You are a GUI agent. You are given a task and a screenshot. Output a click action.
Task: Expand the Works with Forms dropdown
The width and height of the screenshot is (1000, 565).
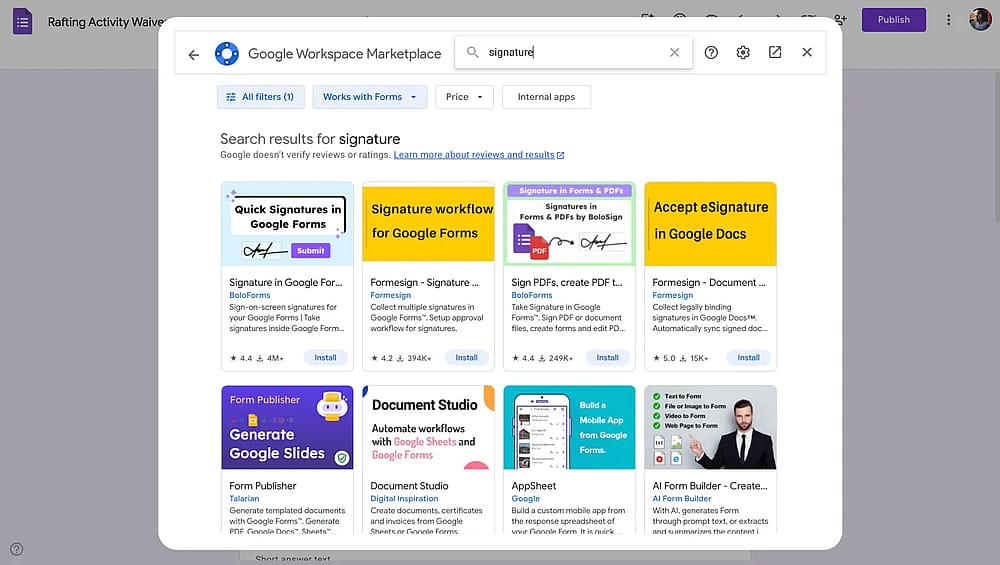click(x=369, y=97)
